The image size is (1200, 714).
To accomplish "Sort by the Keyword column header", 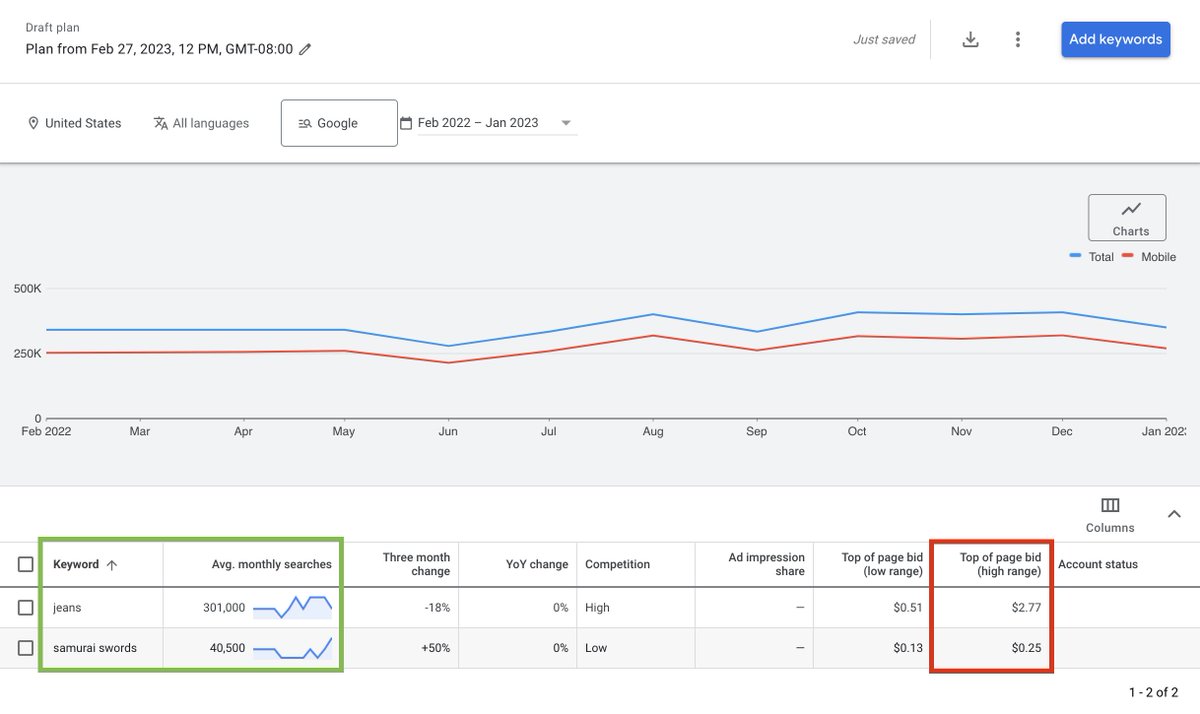I will point(85,564).
